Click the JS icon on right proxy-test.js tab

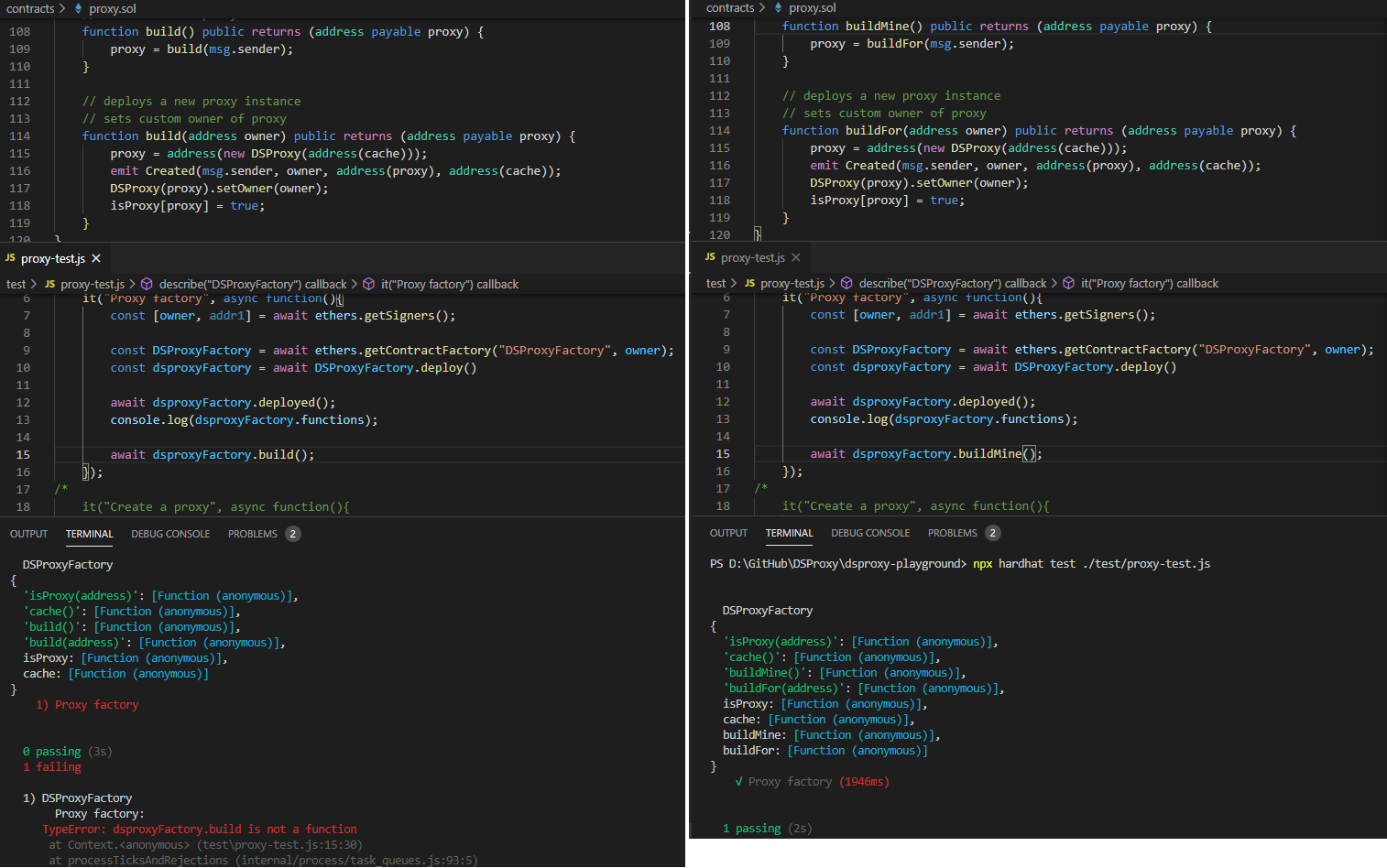click(x=711, y=257)
